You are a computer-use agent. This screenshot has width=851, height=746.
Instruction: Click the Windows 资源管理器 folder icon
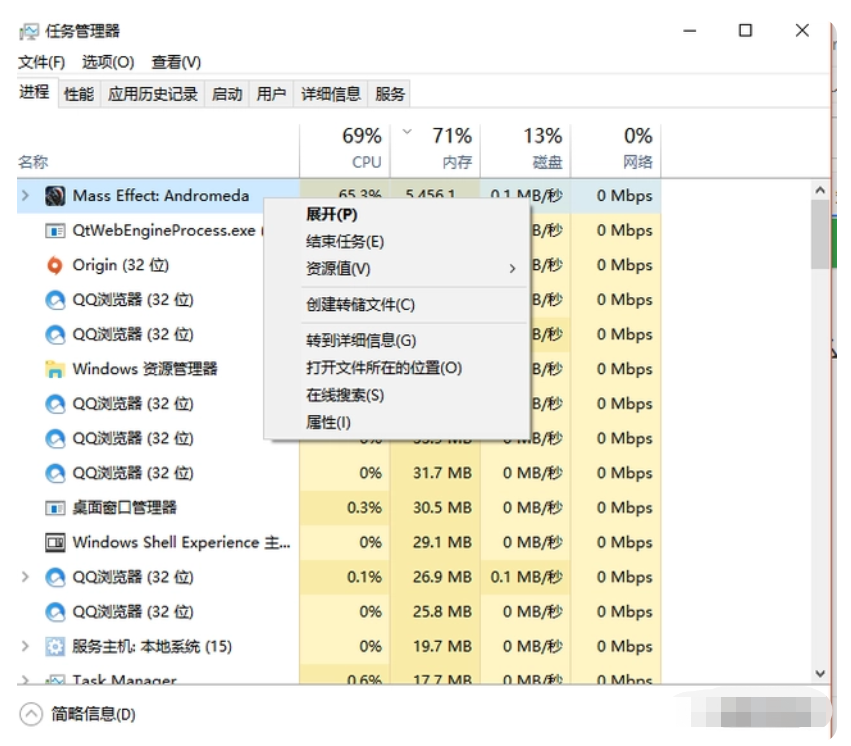click(x=55, y=369)
